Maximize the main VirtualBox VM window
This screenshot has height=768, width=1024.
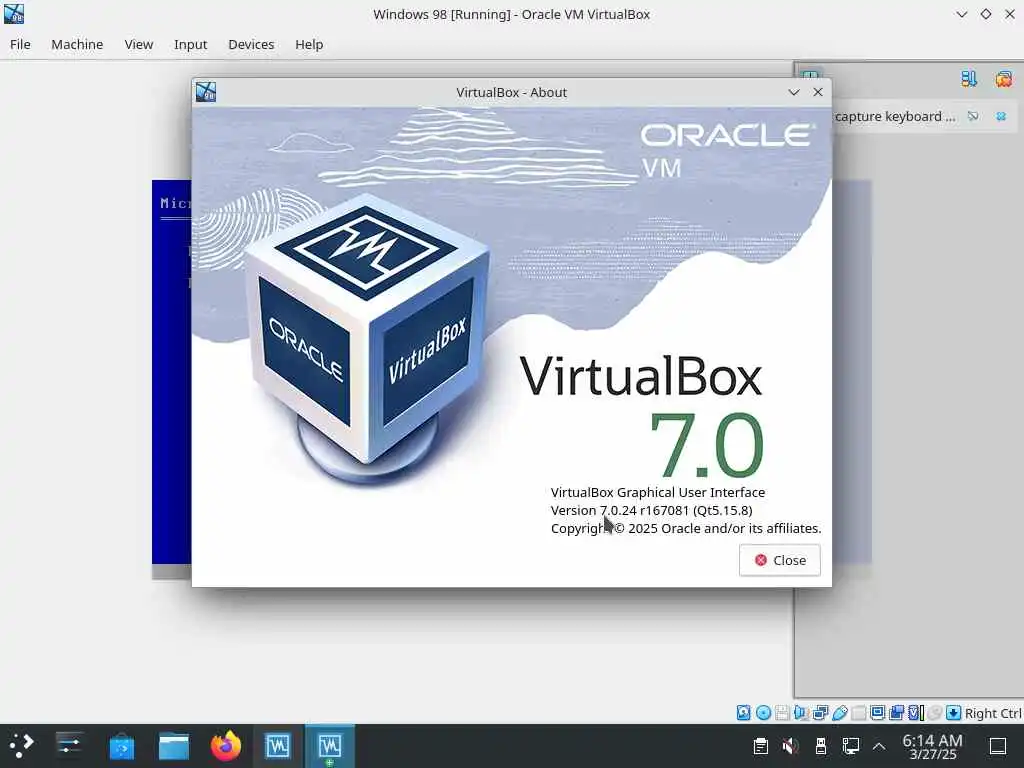tap(985, 14)
